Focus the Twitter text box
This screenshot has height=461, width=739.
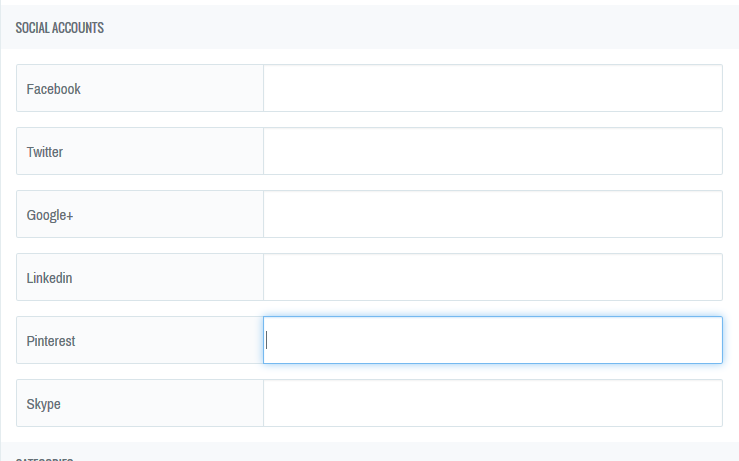492,152
